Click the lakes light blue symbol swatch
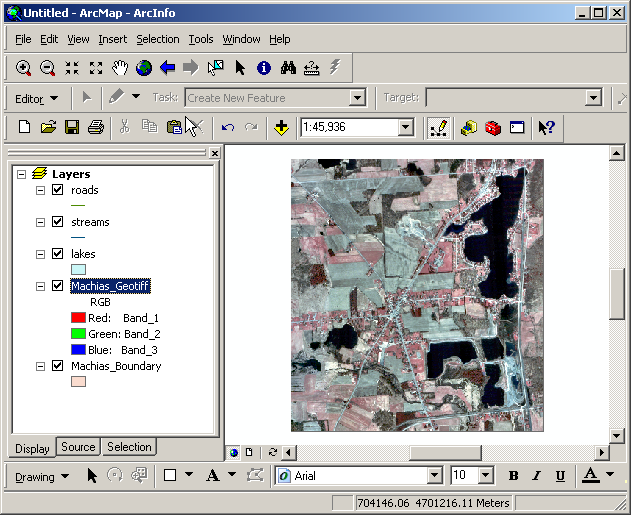The image size is (631, 515). tap(79, 270)
